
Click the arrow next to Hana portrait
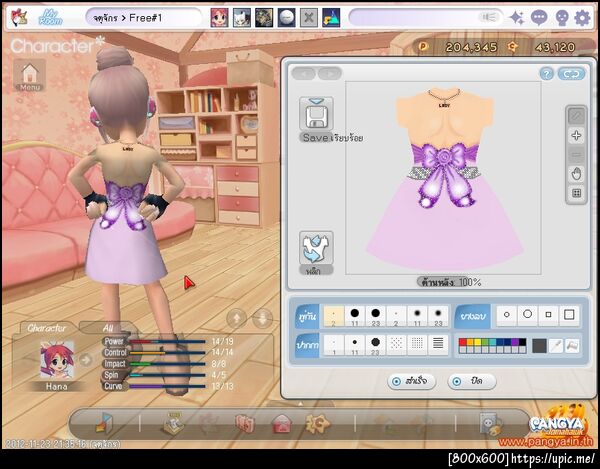click(86, 360)
